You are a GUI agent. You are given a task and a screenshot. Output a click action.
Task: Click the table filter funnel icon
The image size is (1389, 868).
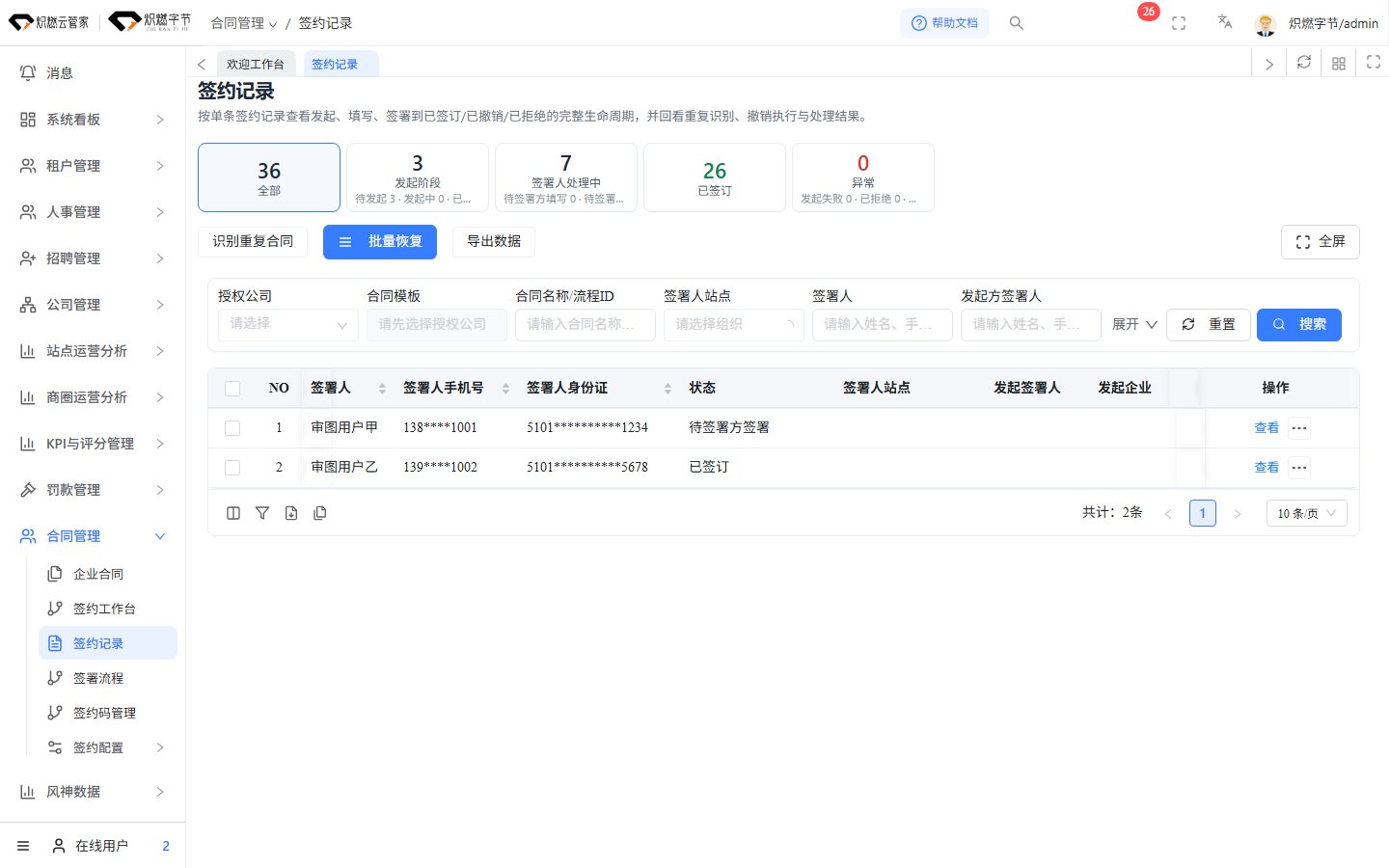[x=262, y=513]
